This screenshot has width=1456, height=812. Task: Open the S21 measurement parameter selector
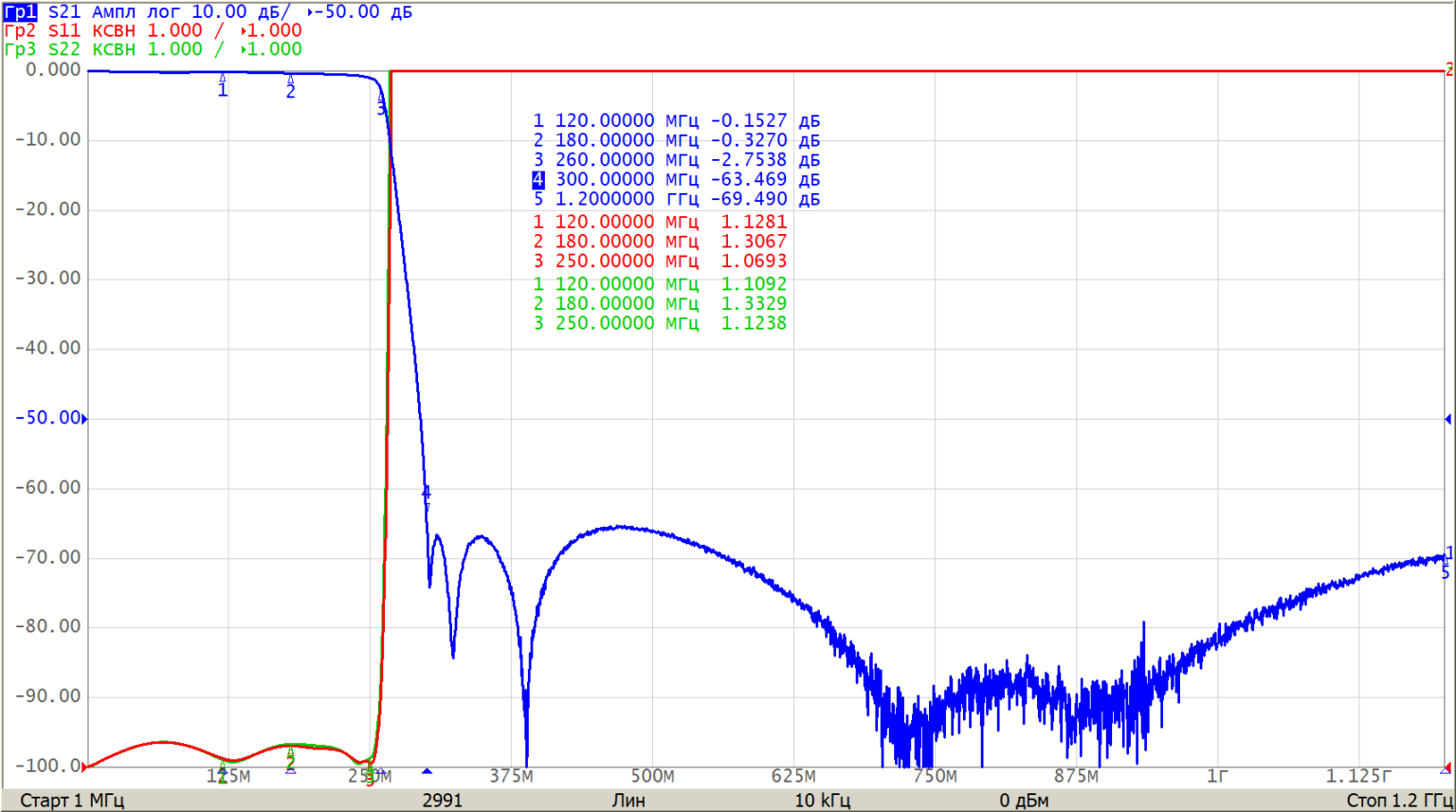(x=64, y=12)
